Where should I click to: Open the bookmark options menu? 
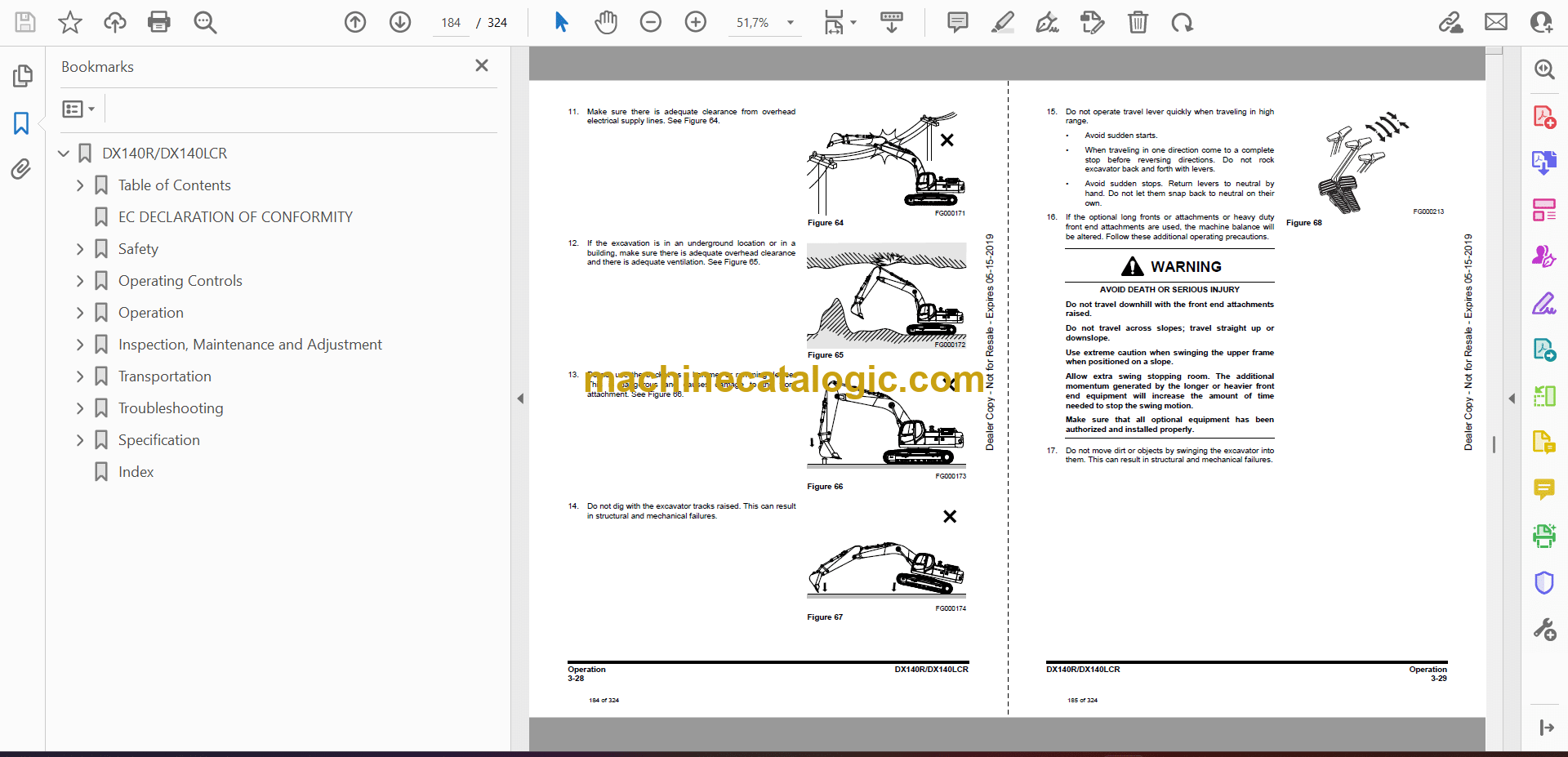(x=79, y=109)
